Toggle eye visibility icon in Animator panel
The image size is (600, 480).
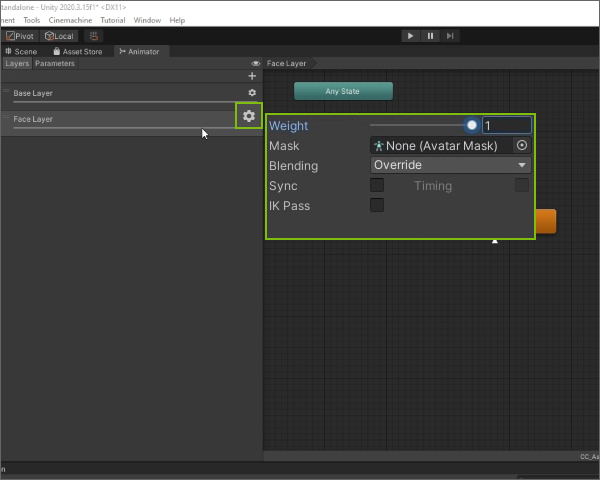[256, 63]
